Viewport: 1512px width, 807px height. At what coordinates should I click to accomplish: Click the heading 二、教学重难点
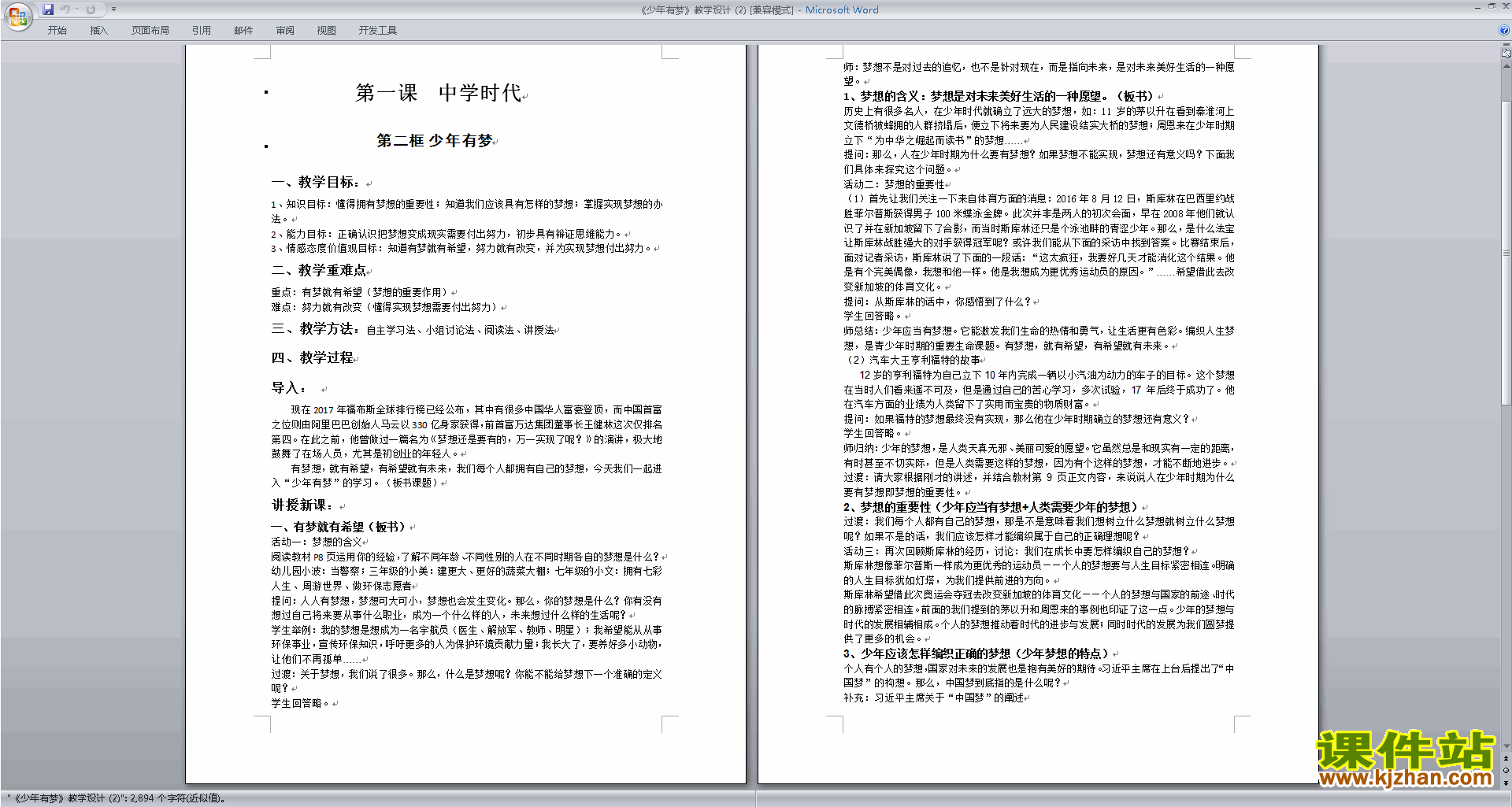(319, 271)
